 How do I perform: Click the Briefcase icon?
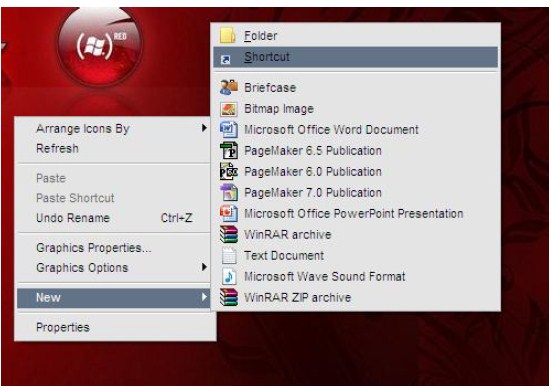(x=229, y=87)
